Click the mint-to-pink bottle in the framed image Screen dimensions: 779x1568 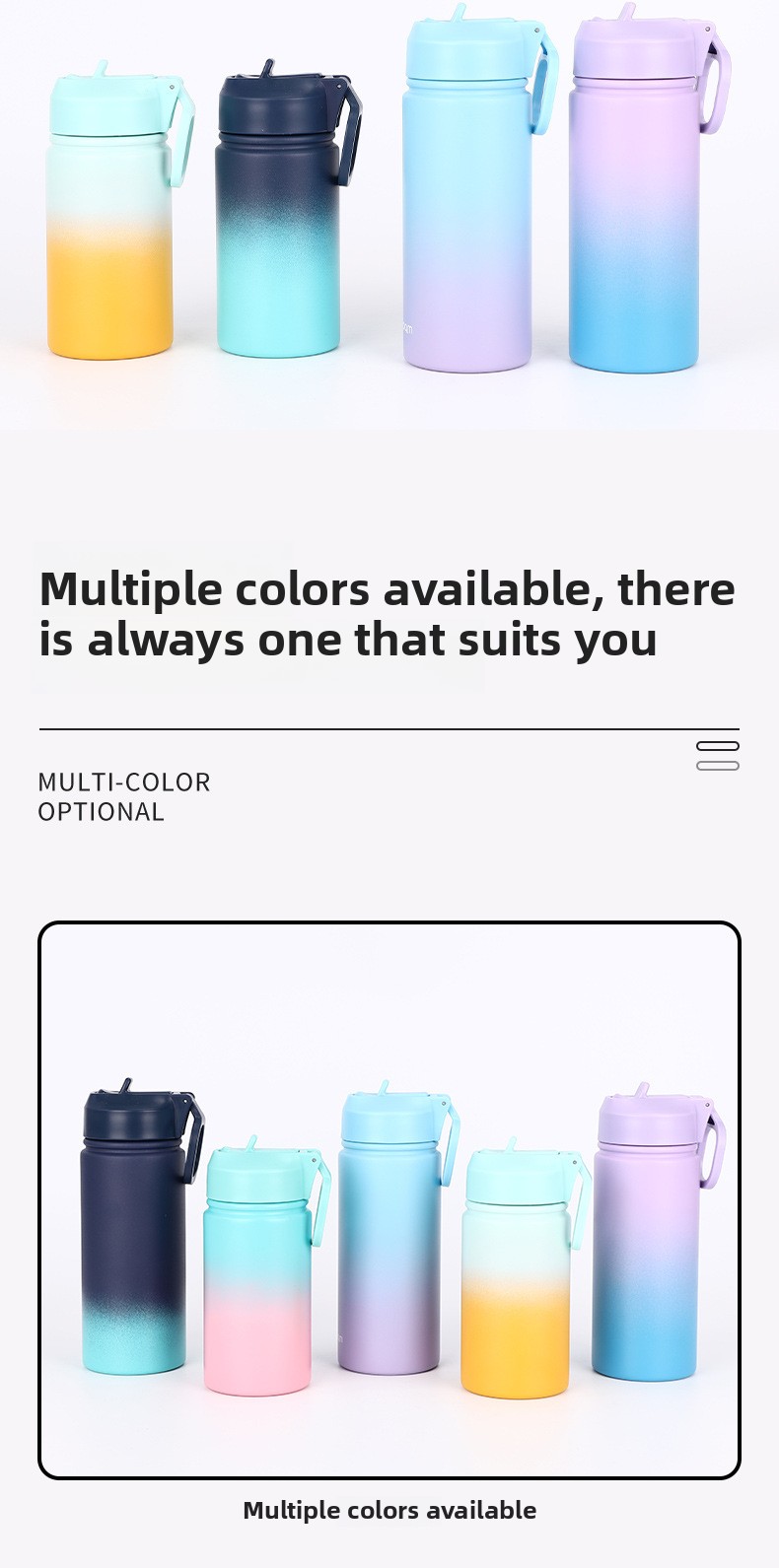click(264, 1266)
